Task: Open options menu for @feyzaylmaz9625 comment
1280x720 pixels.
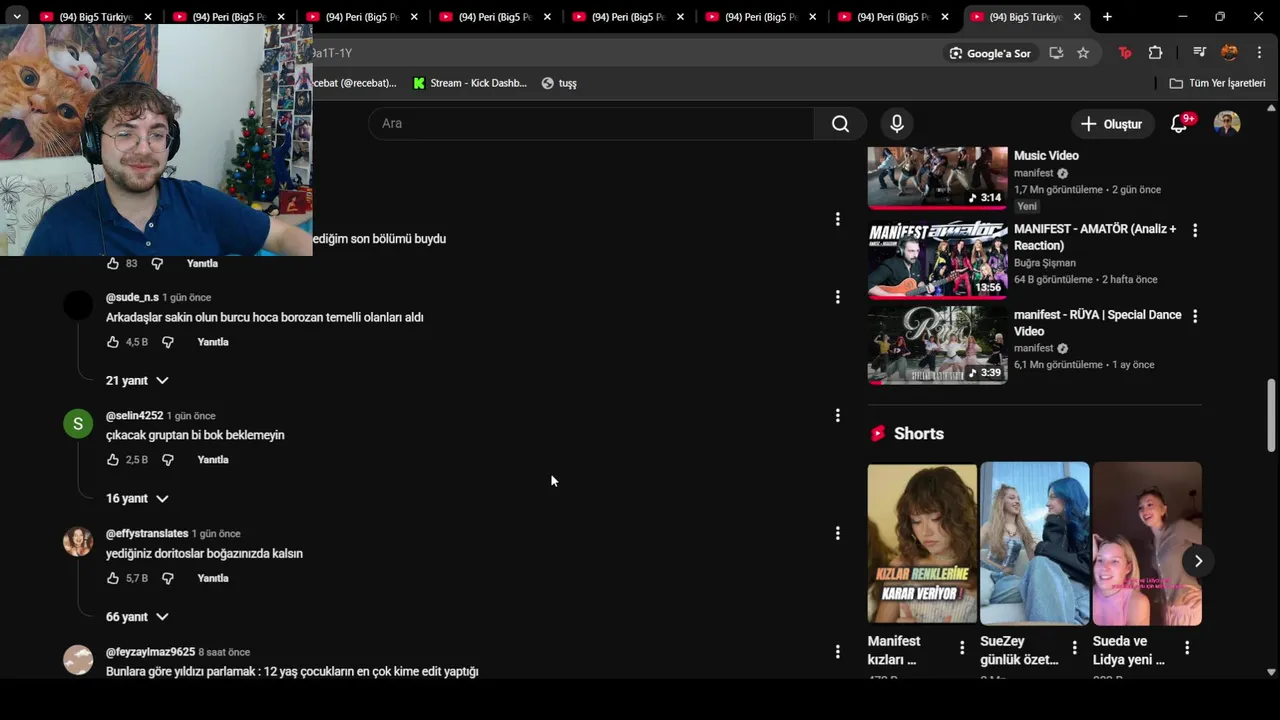Action: click(838, 651)
